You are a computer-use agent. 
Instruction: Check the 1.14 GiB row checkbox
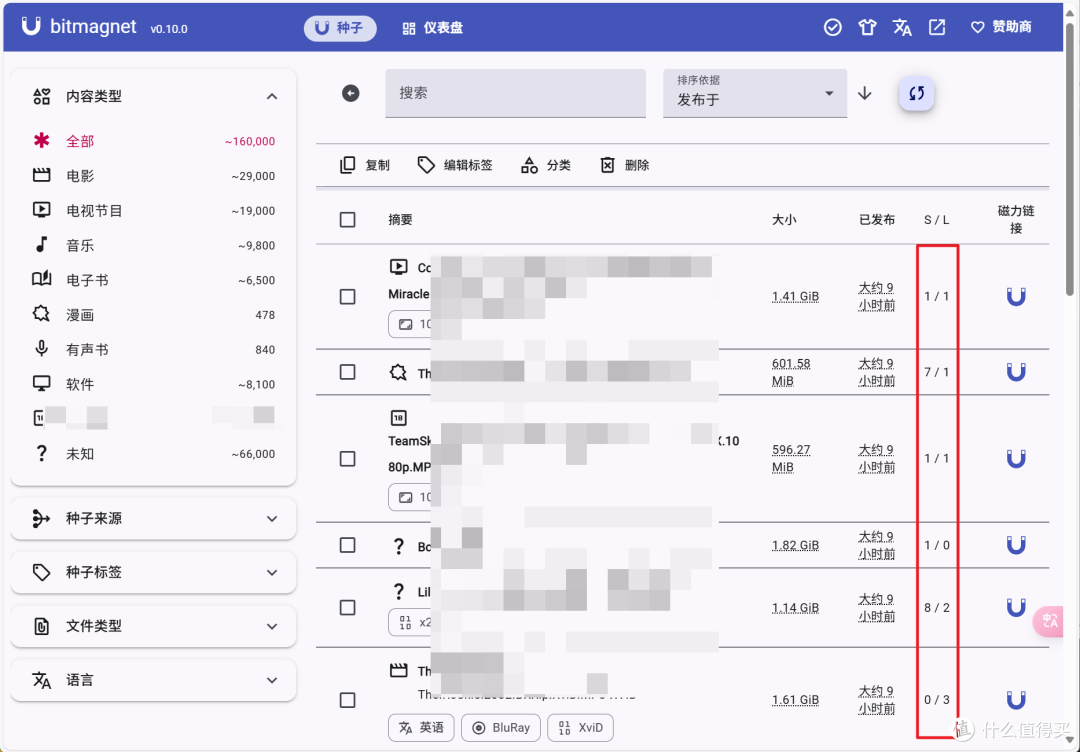pyautogui.click(x=348, y=607)
